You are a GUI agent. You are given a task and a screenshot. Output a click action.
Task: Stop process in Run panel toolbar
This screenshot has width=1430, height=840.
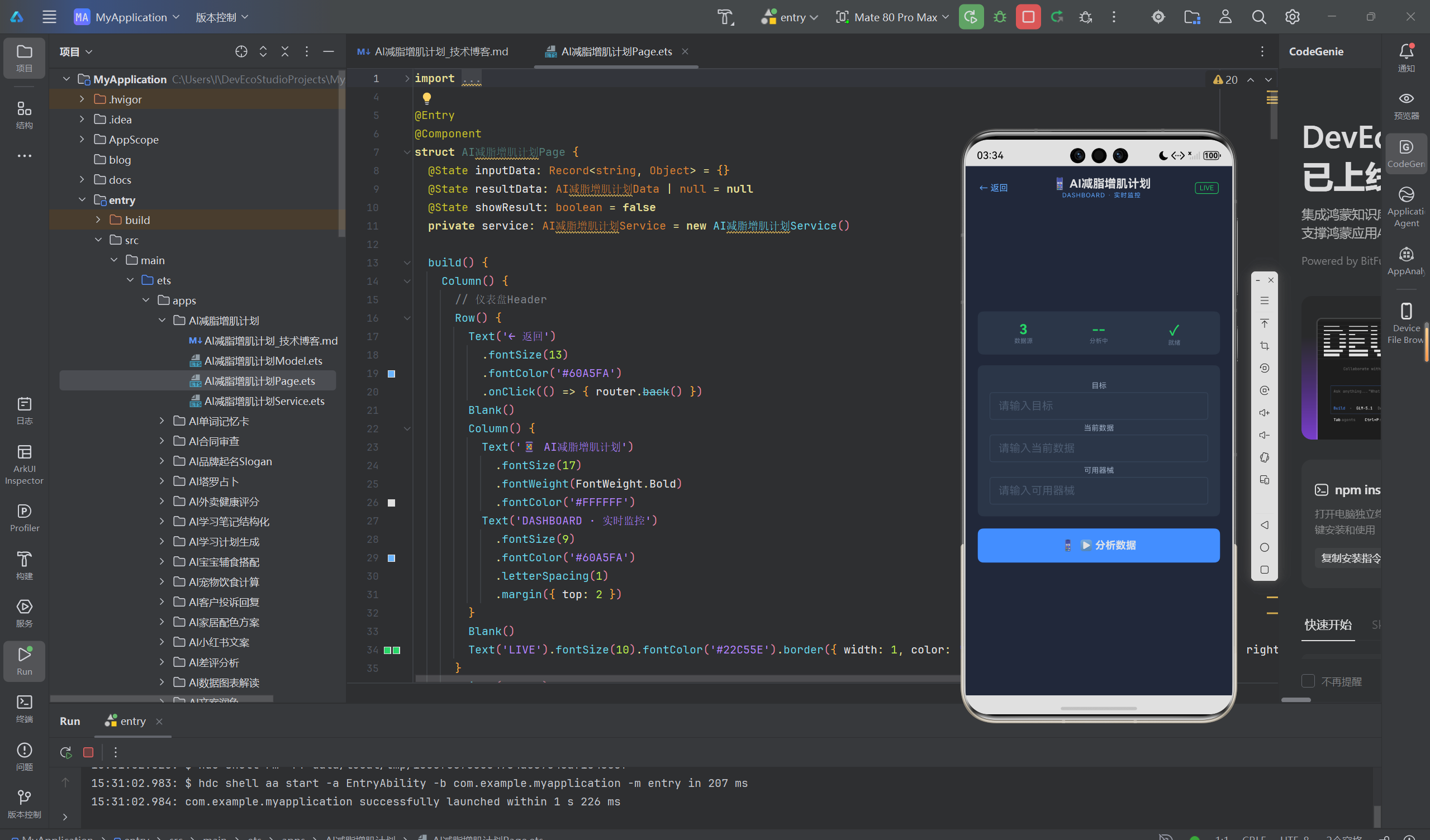88,752
